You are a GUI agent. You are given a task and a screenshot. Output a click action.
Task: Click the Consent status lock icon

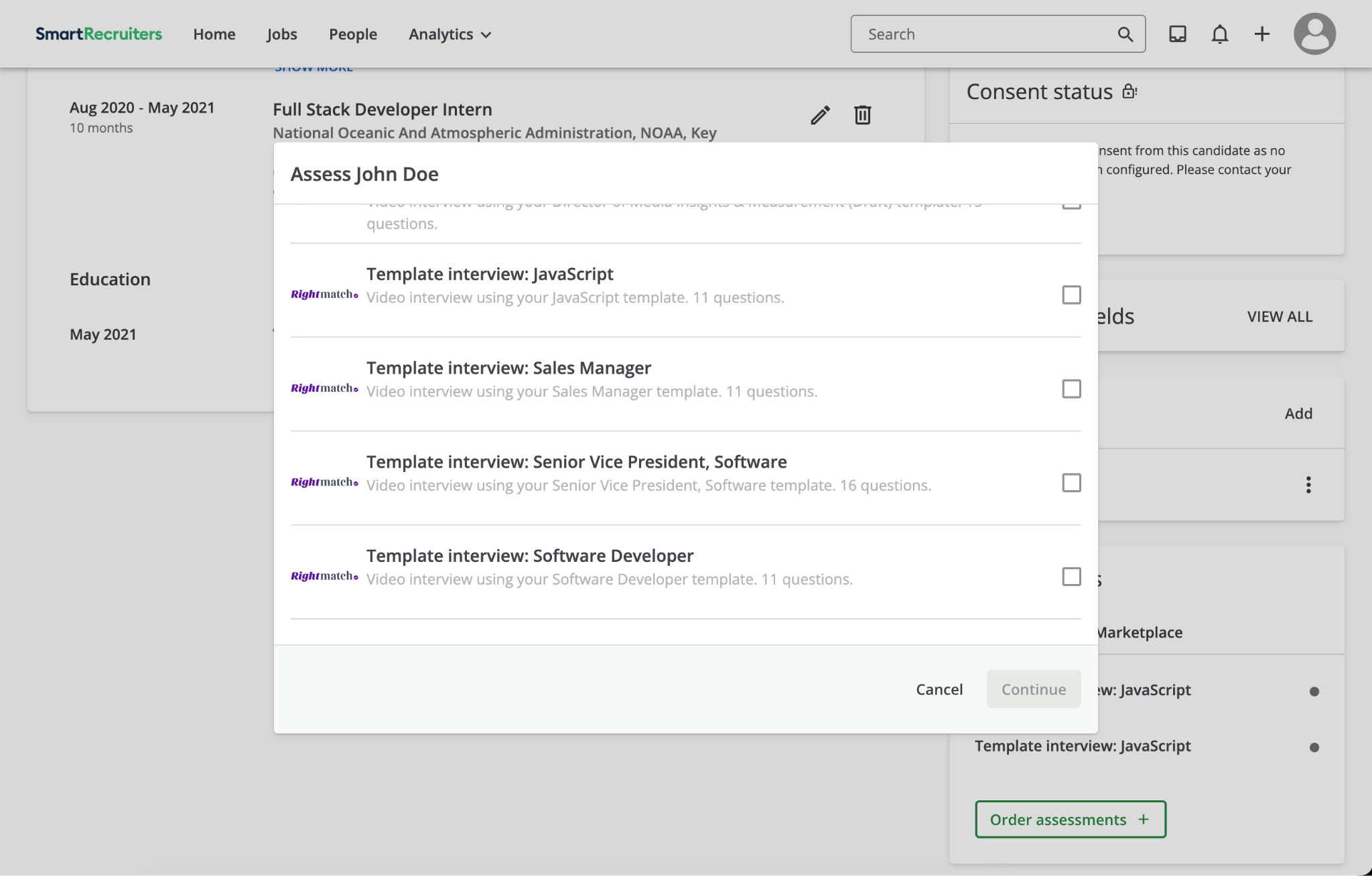(x=1129, y=91)
